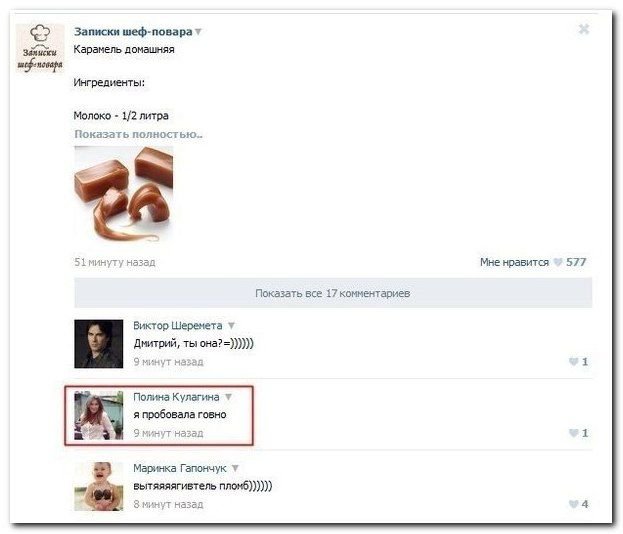Like the post via the 577 heart icon
Viewport: 623px width, 534px height.
click(x=558, y=262)
